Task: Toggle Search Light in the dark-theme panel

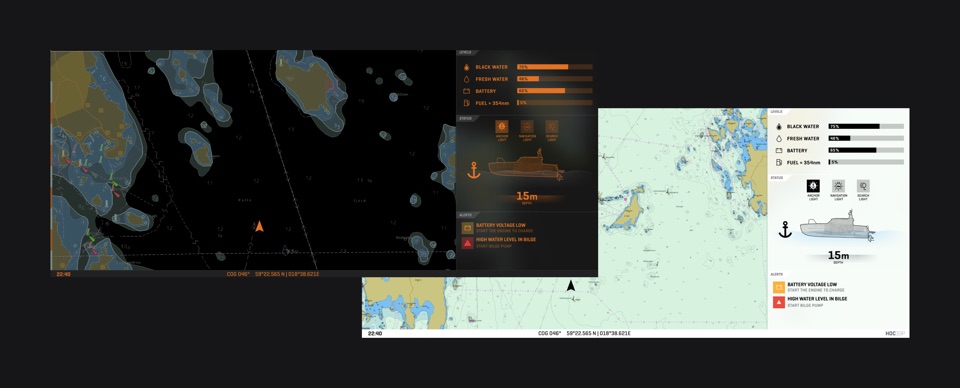Action: click(552, 127)
